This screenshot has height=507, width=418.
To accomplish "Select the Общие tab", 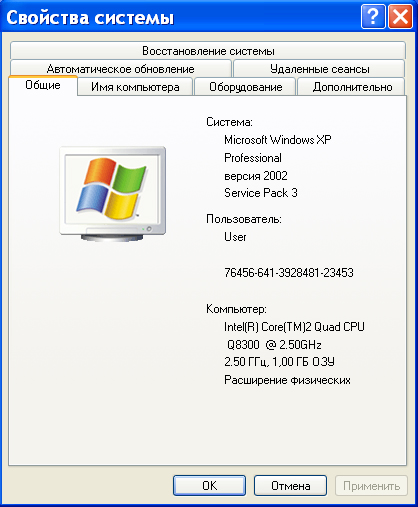I will pos(43,85).
